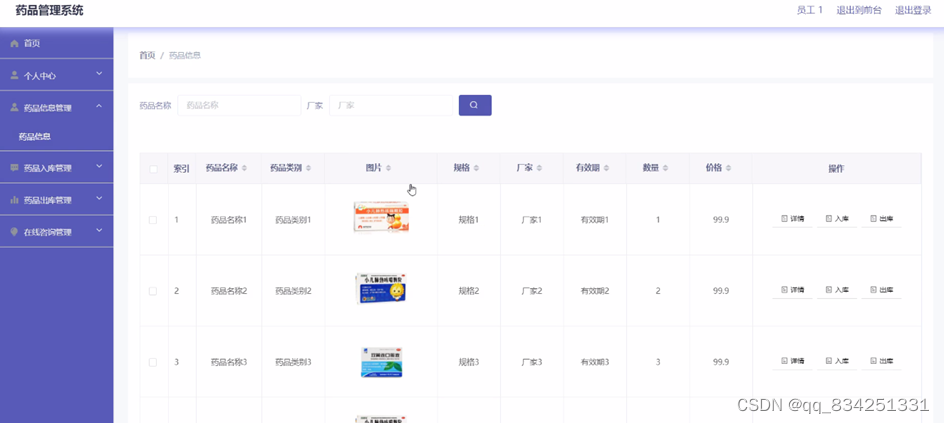Click 详情 button for 药品名称1

[x=792, y=219]
